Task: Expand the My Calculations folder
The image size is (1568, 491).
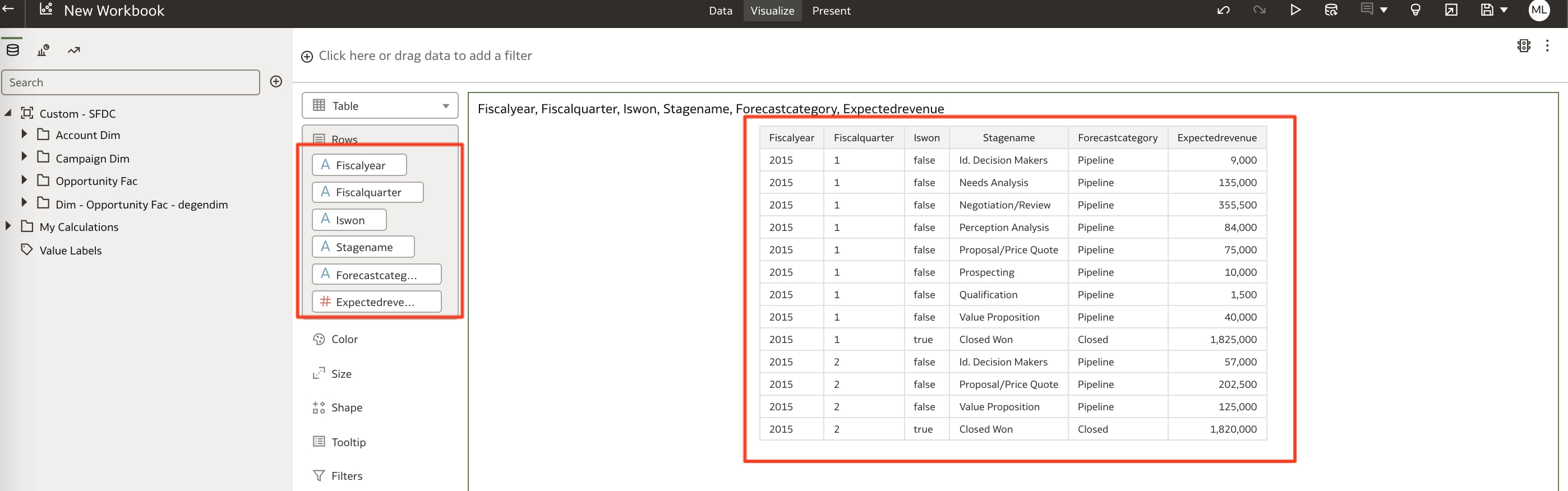Action: pyautogui.click(x=8, y=226)
